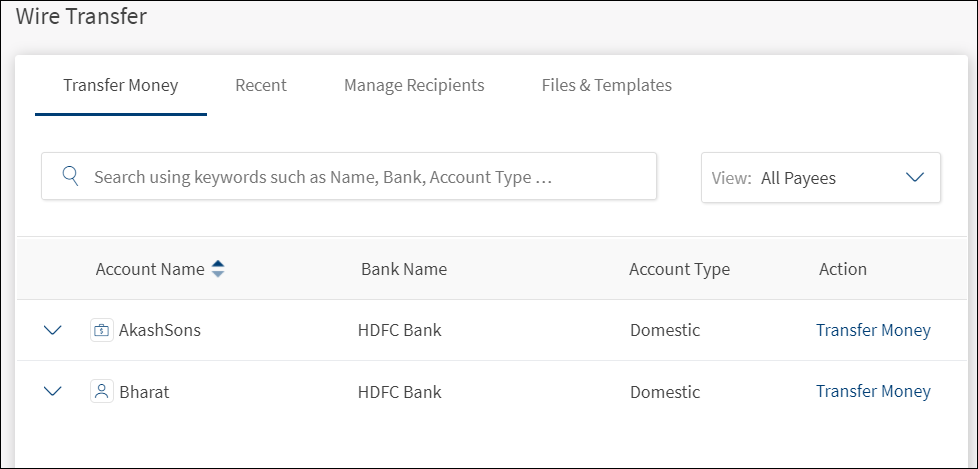Expand the AkashSons row details
Viewport: 978px width, 469px height.
click(x=53, y=330)
